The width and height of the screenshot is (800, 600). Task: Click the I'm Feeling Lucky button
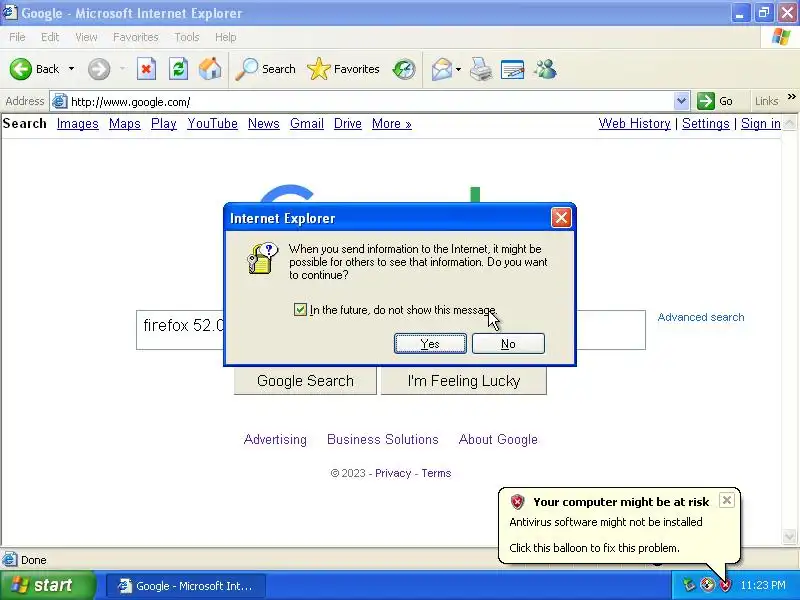464,381
